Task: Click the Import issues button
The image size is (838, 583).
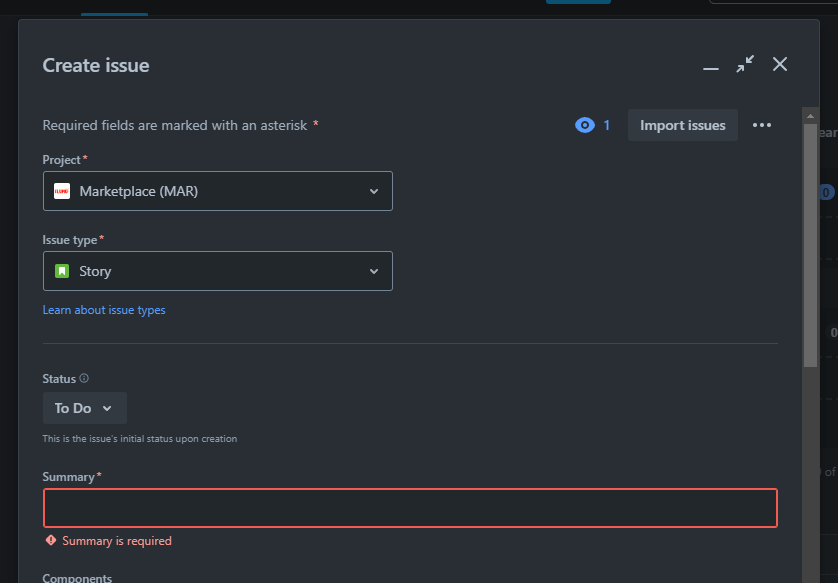Action: [682, 125]
